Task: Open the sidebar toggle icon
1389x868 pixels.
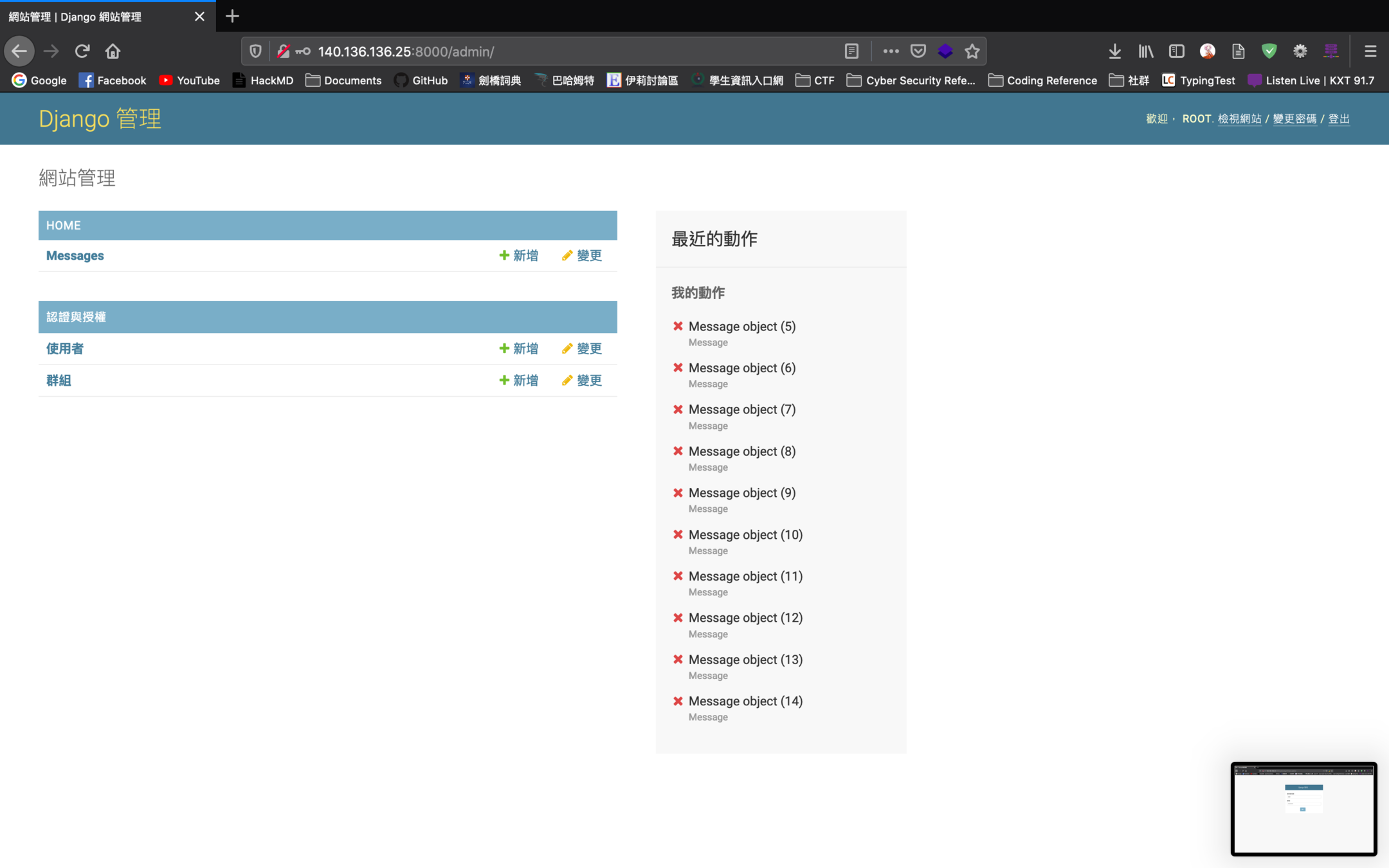Action: click(x=1176, y=51)
